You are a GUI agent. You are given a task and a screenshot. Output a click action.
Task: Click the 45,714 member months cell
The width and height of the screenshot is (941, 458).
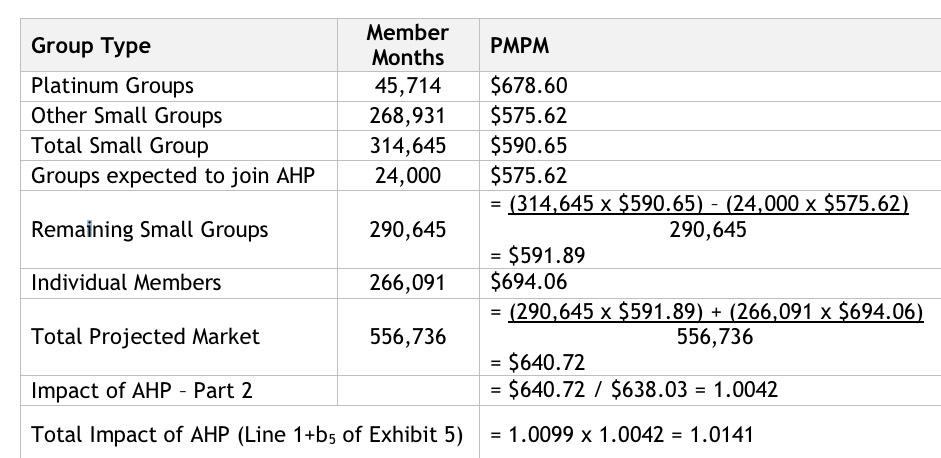[x=407, y=86]
